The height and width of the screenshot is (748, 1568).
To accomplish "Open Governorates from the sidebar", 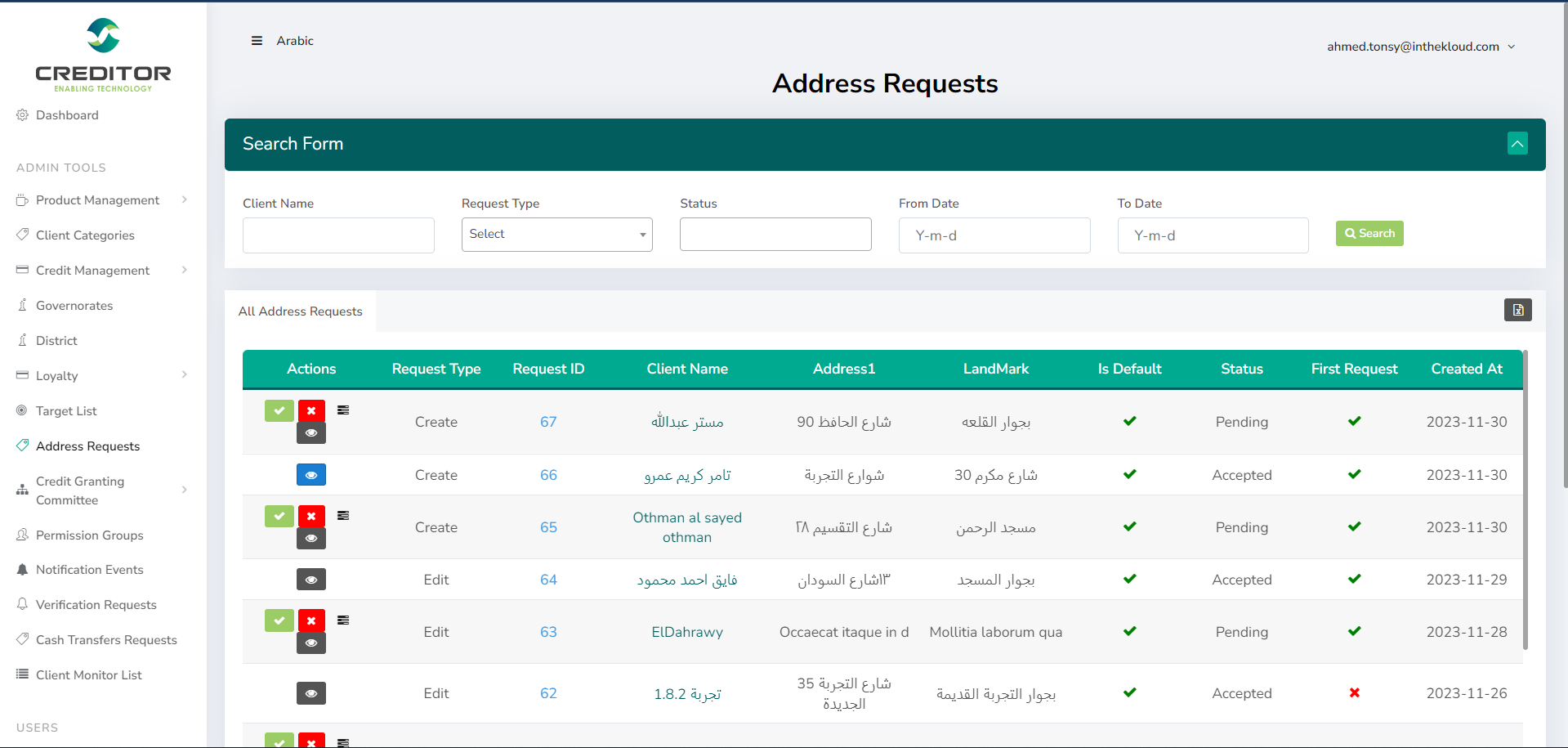I will pyautogui.click(x=74, y=306).
